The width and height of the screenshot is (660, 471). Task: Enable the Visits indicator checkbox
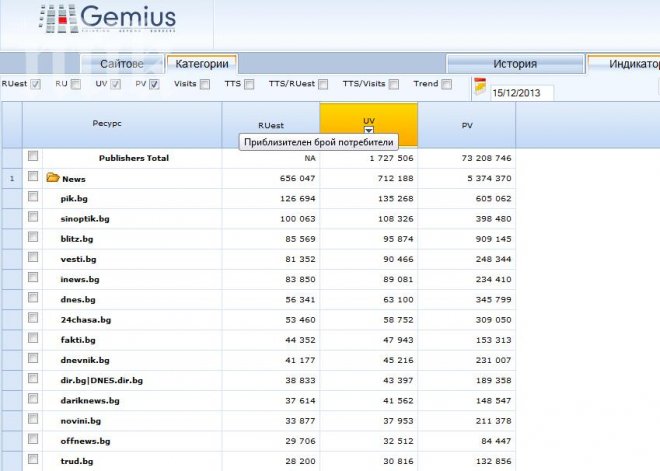point(205,85)
